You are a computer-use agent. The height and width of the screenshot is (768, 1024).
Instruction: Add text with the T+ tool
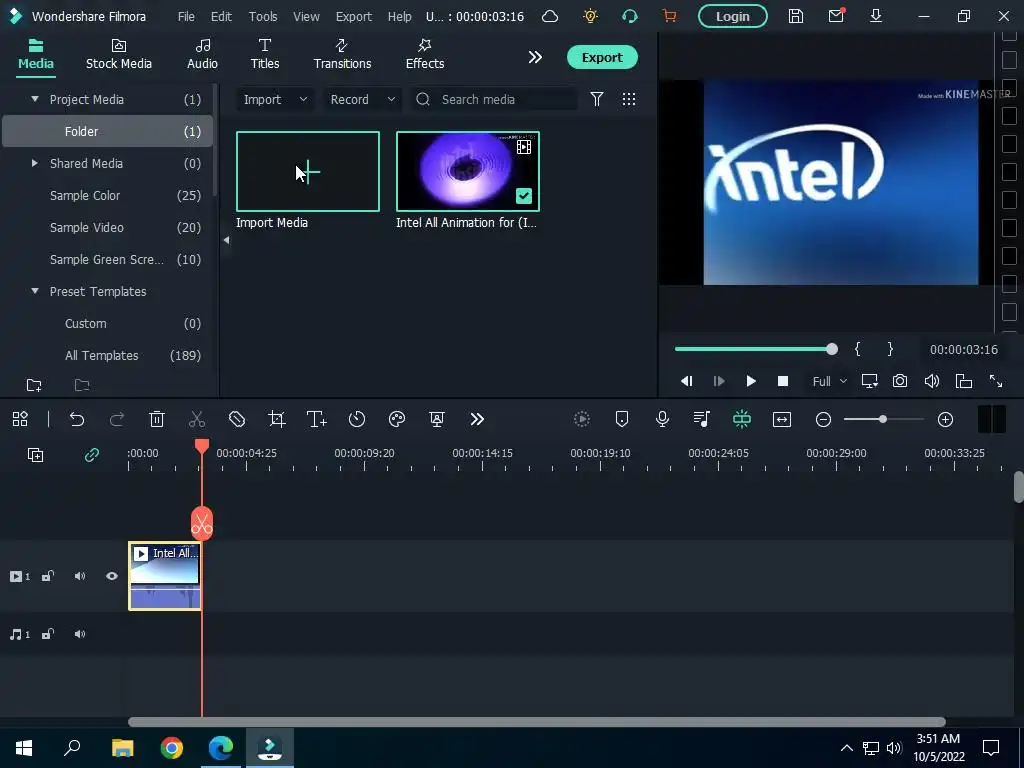click(317, 419)
